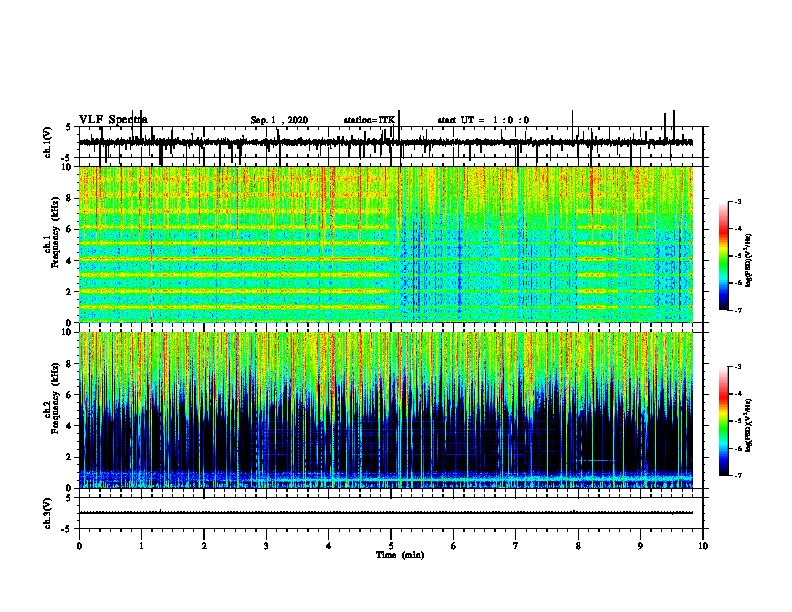Click time axis tick label "6"
The image size is (792, 612).
click(x=453, y=546)
